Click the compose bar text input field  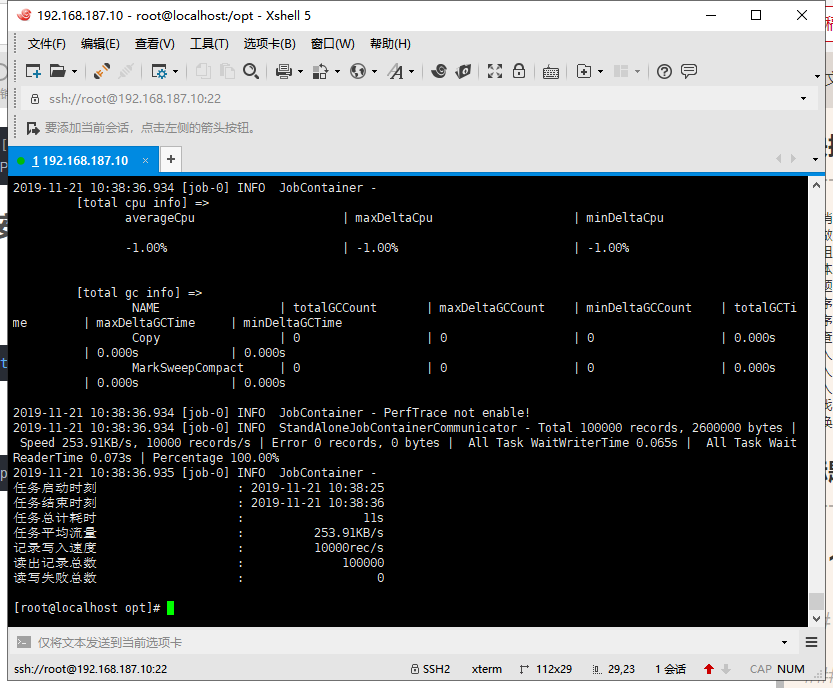404,642
